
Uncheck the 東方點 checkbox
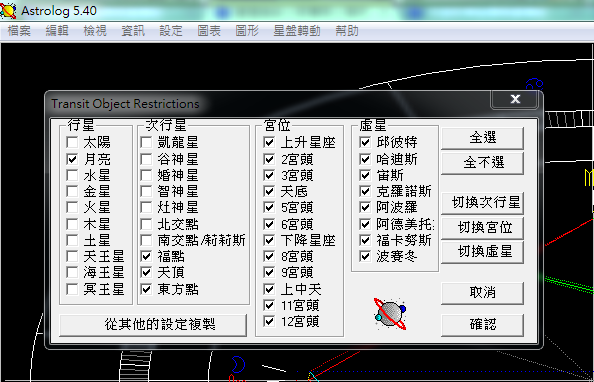[x=146, y=289]
